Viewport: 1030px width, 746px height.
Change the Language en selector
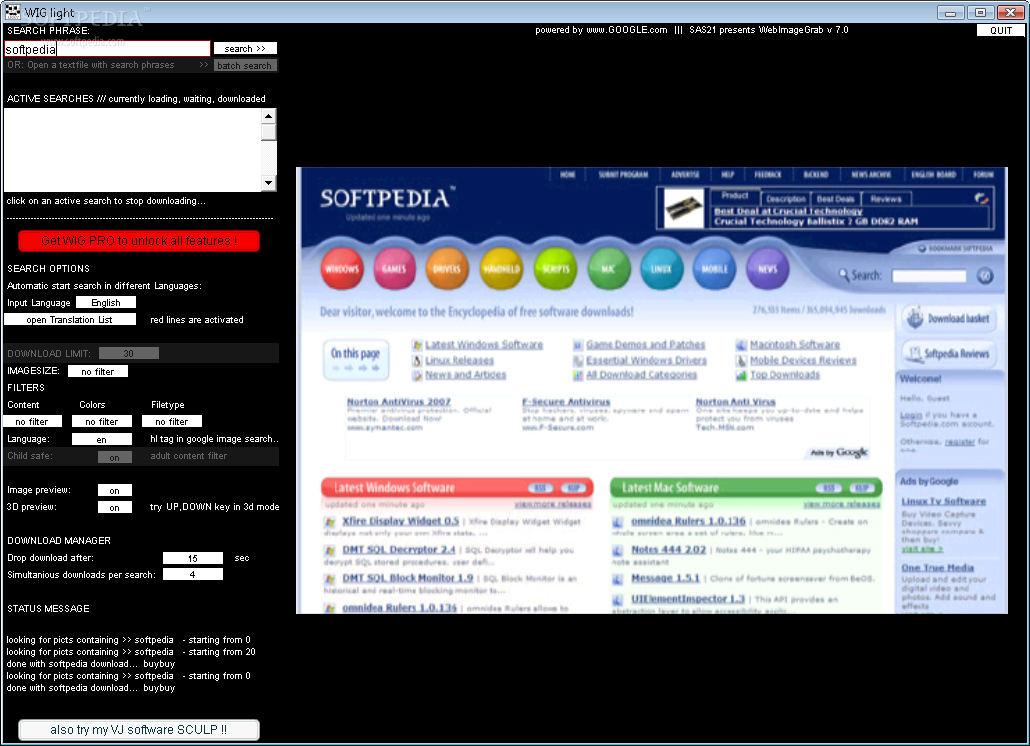(x=102, y=439)
